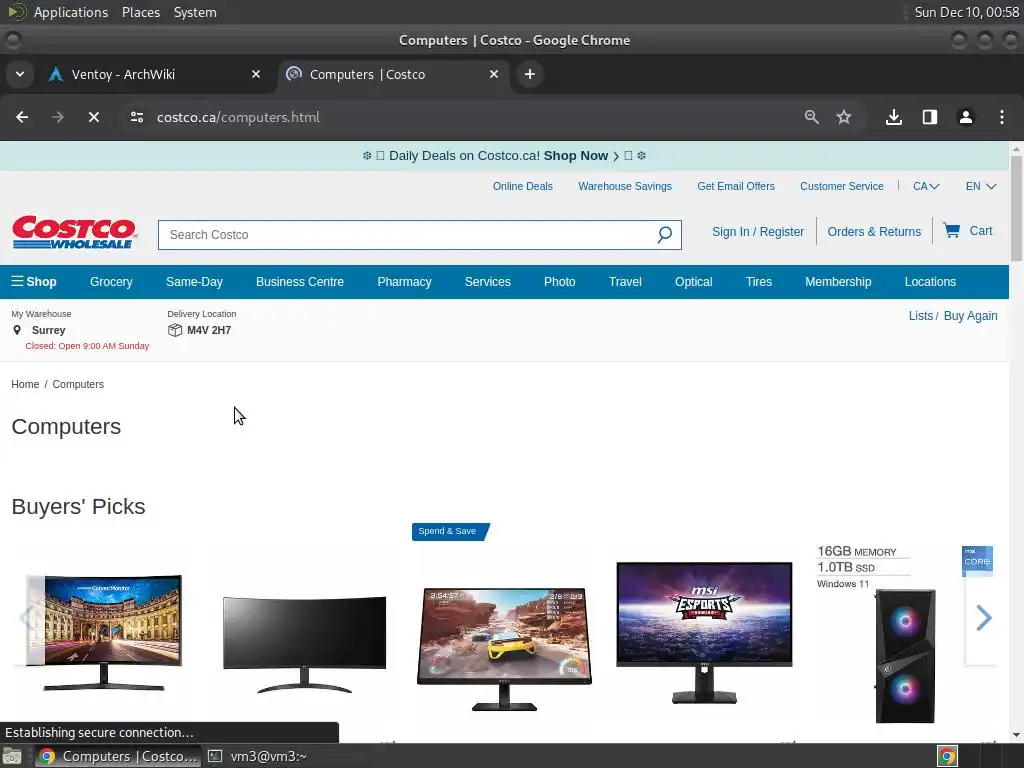Open Business Centre navigation item
This screenshot has width=1024, height=768.
(x=300, y=282)
